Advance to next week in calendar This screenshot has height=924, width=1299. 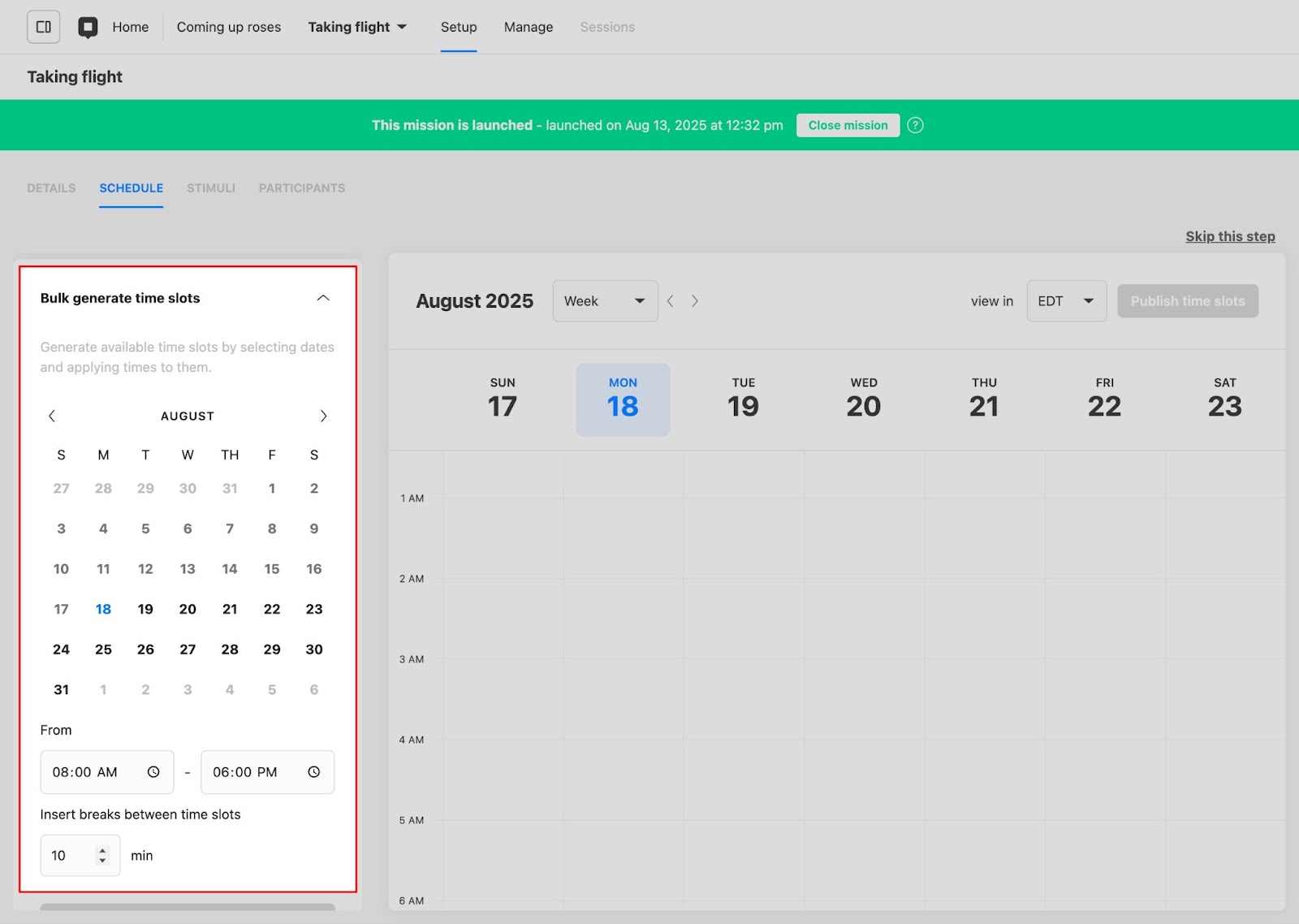click(695, 301)
